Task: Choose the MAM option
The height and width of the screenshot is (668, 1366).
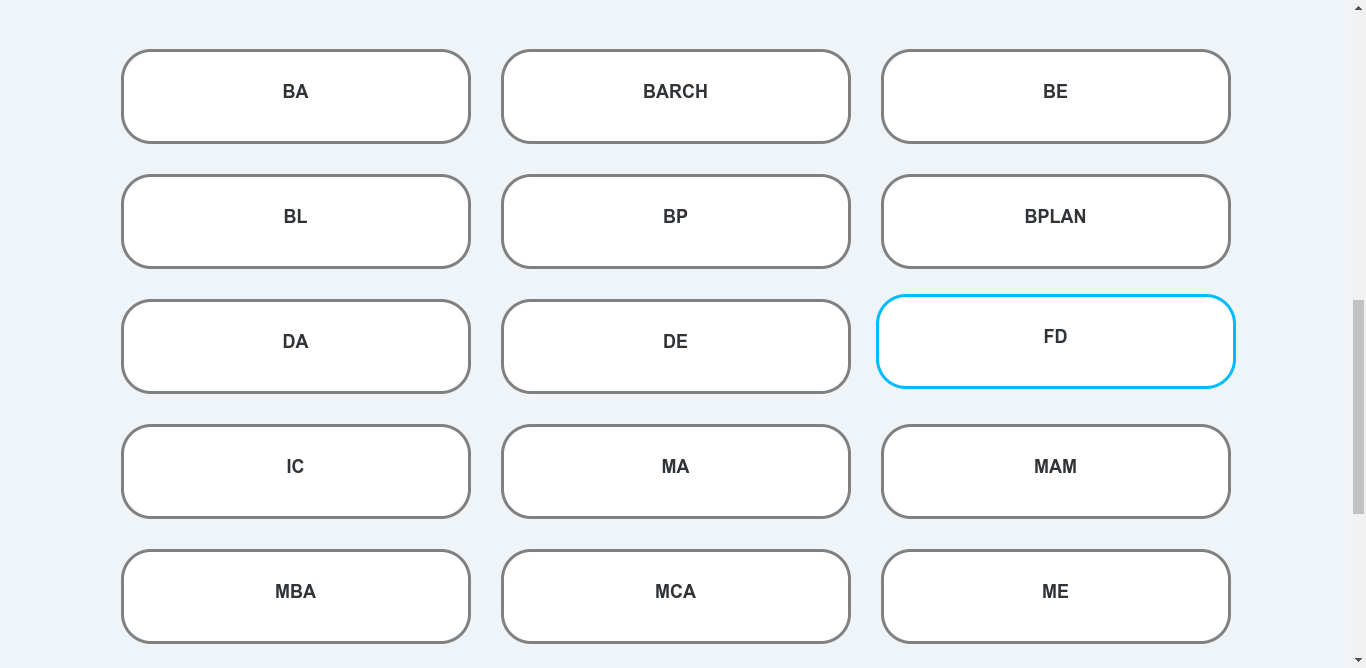Action: tap(1056, 471)
